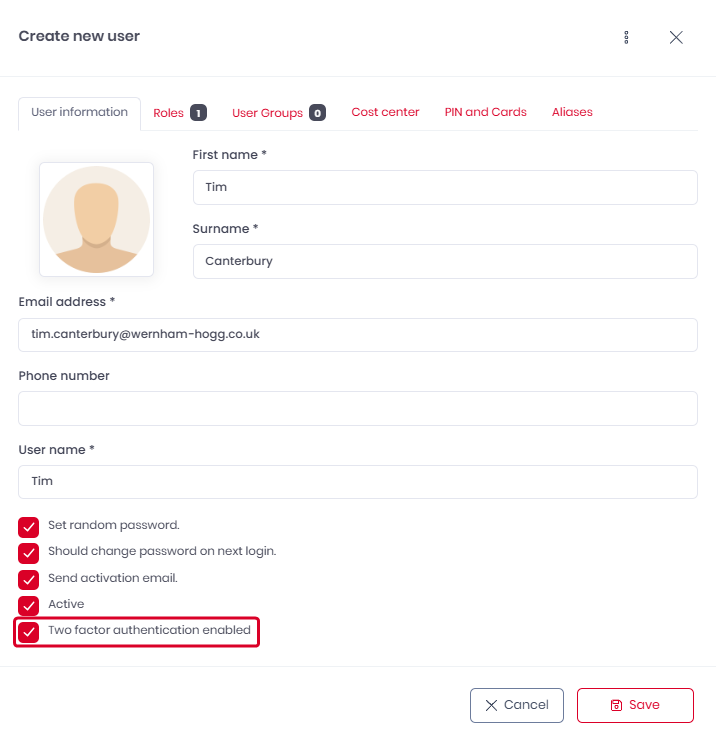Uncheck Set random password checkbox
This screenshot has height=741, width=716.
click(29, 527)
